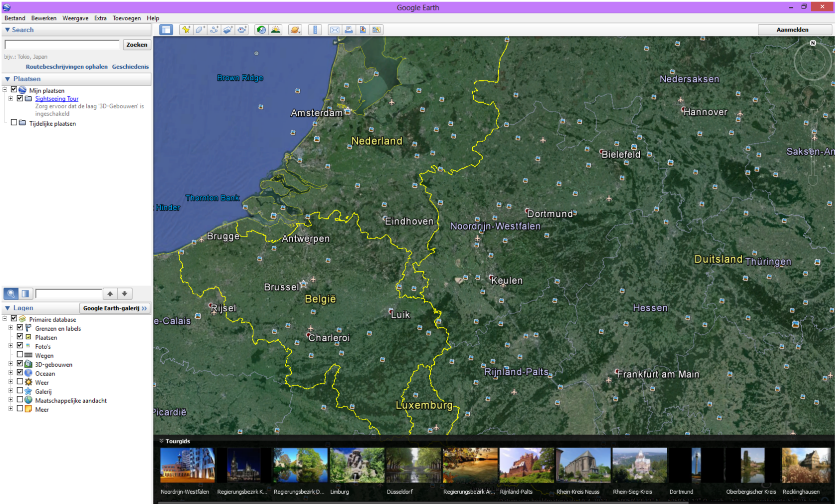Toggle the sunlight landscape icon

[x=275, y=30]
